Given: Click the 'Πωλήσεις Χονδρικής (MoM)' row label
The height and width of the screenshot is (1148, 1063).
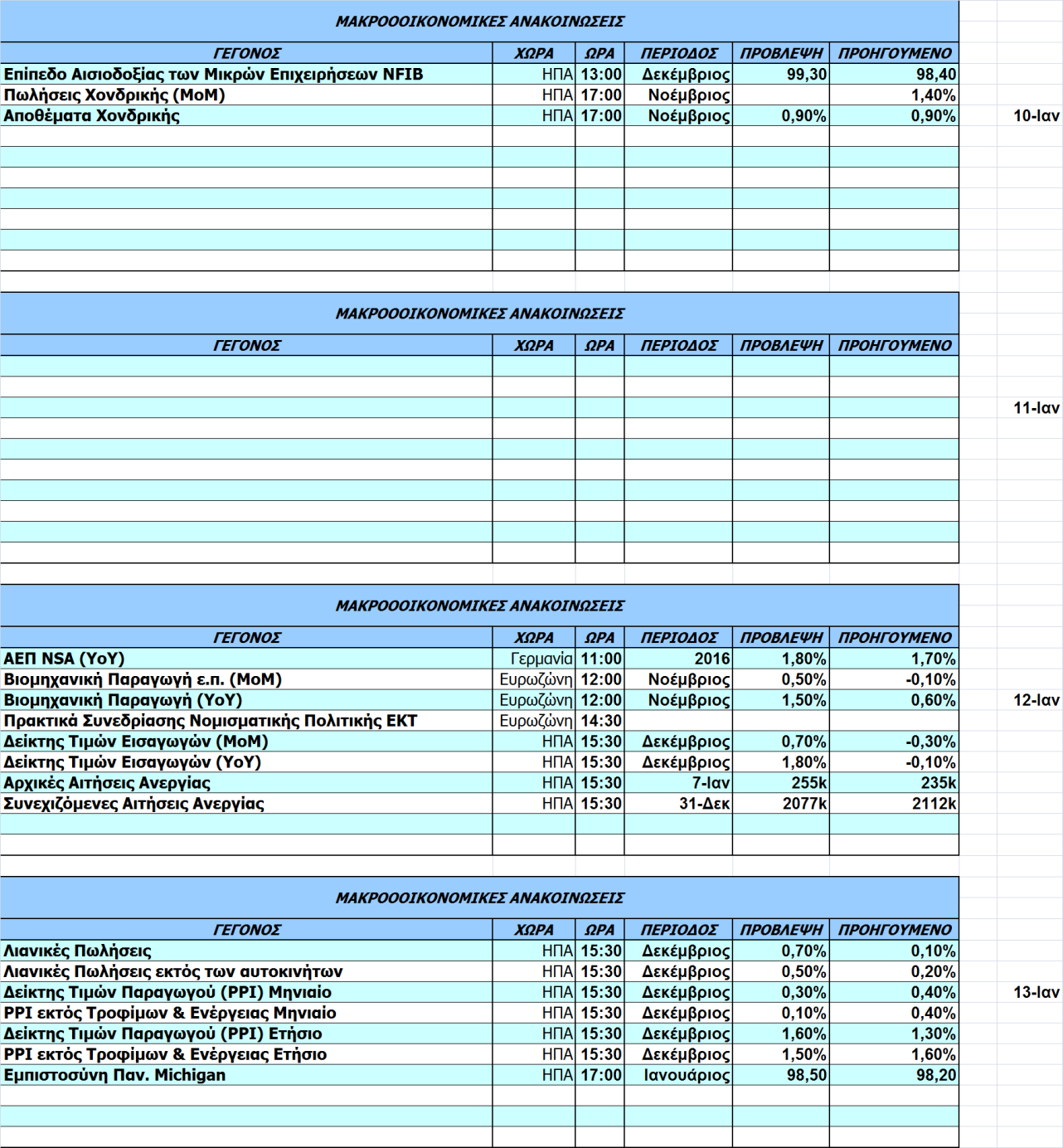Looking at the screenshot, I should 114,95.
